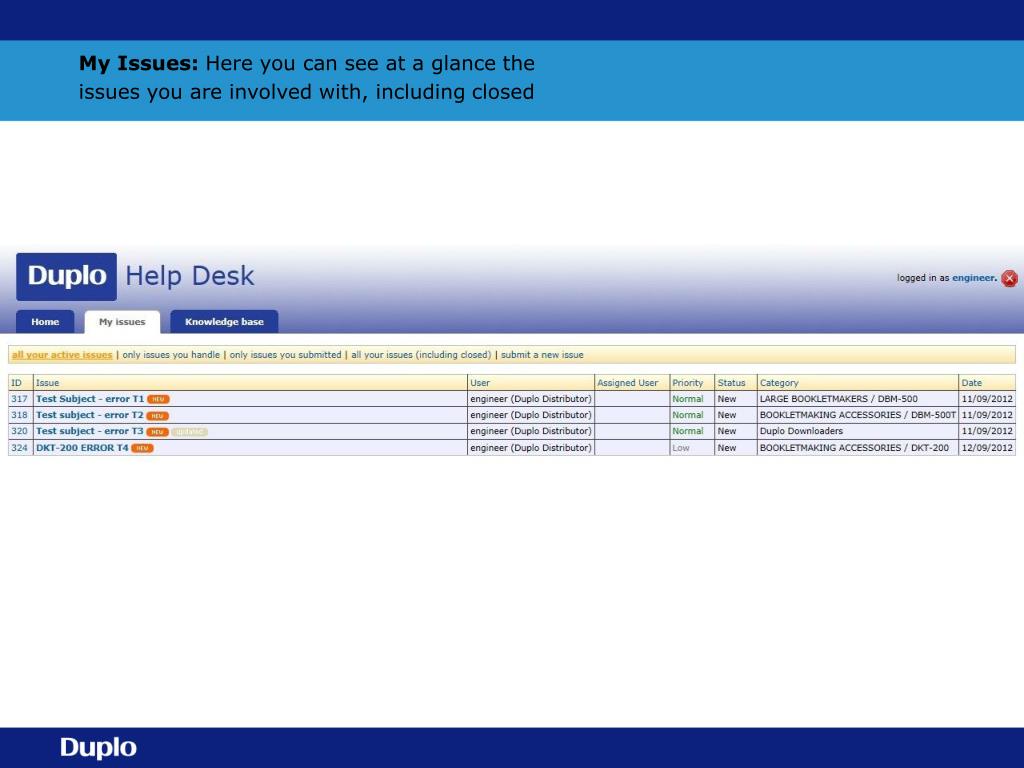The width and height of the screenshot is (1024, 768).
Task: Click the new badge on issue 317
Action: coord(158,399)
